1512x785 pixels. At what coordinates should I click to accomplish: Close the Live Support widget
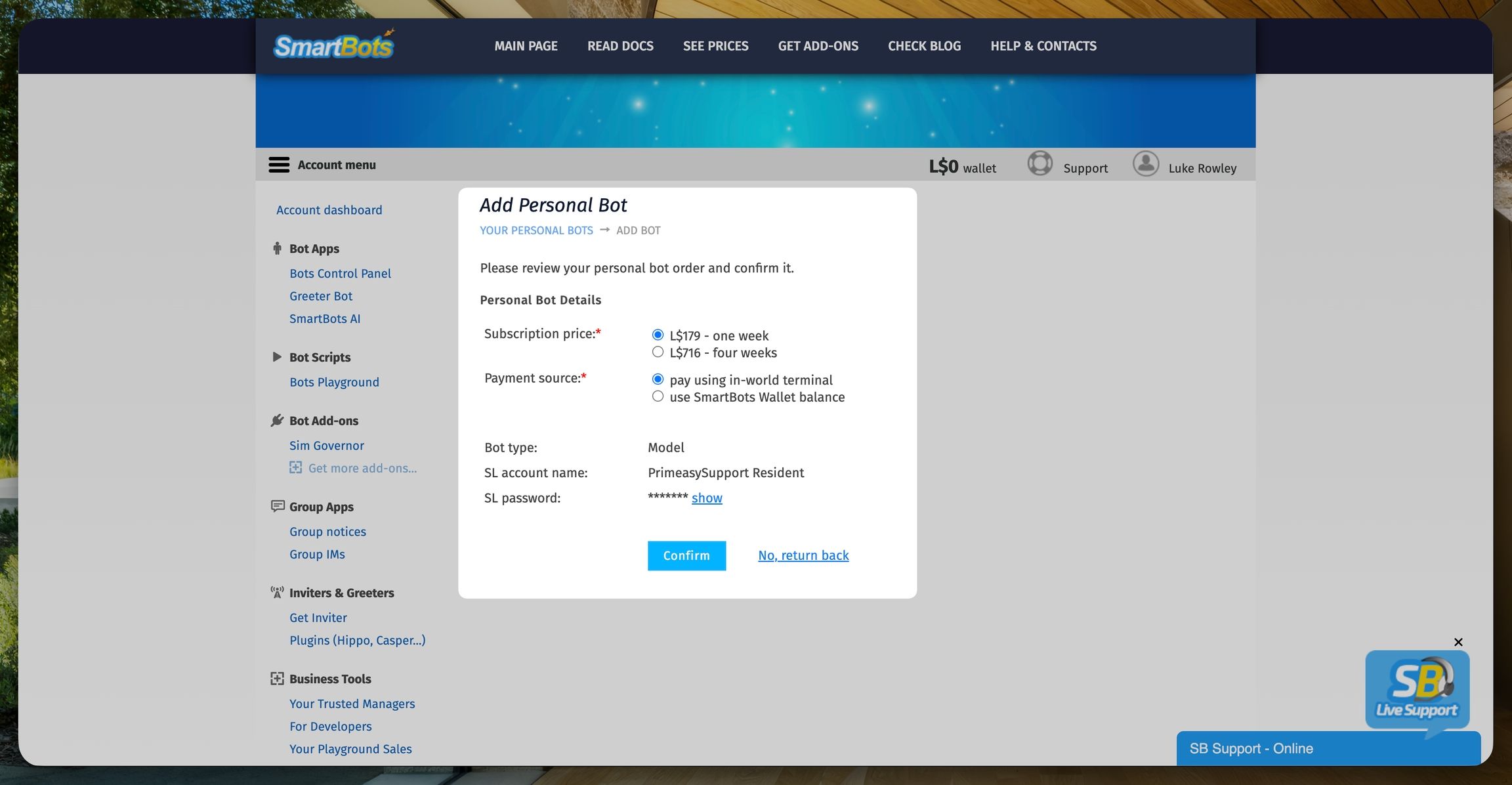pos(1458,642)
